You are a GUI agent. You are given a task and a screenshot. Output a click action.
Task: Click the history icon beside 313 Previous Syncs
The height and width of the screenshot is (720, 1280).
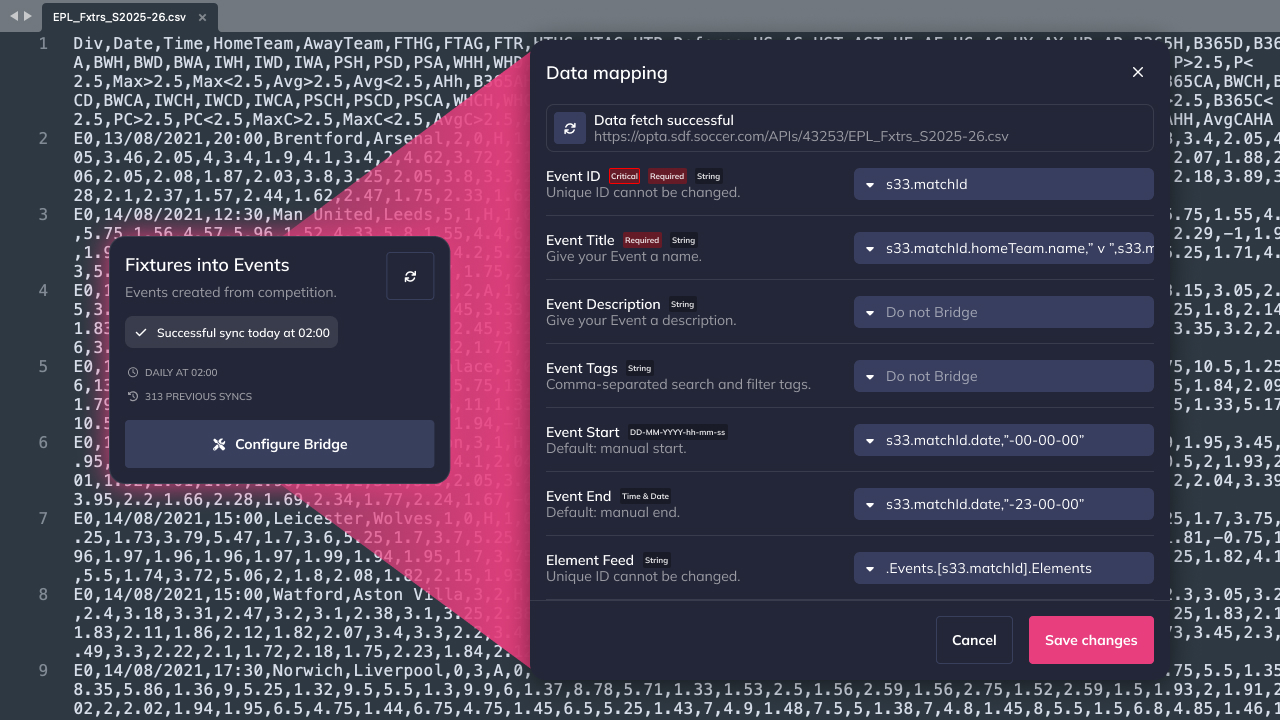click(x=133, y=396)
